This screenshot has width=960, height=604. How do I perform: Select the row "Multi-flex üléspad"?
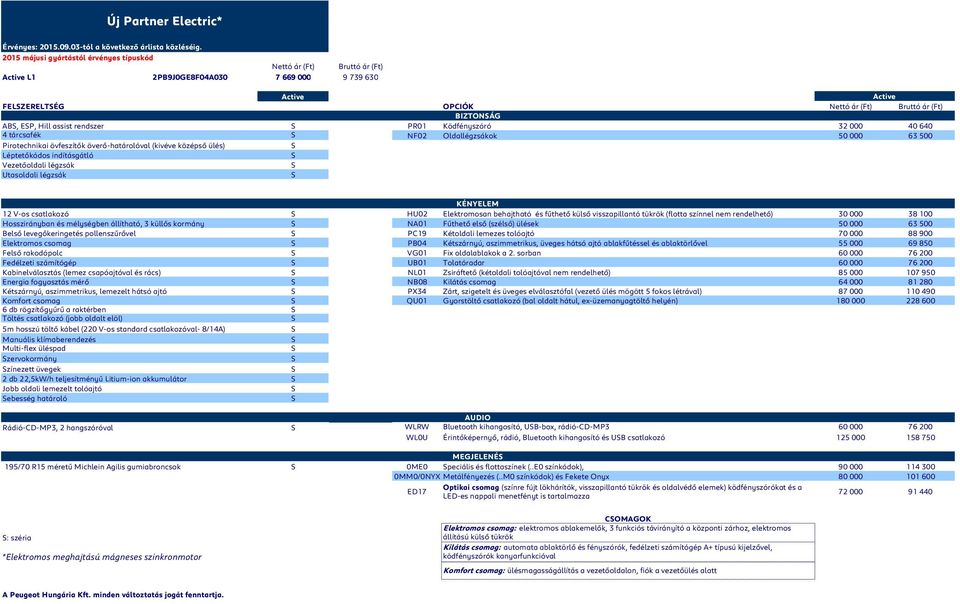click(x=165, y=349)
